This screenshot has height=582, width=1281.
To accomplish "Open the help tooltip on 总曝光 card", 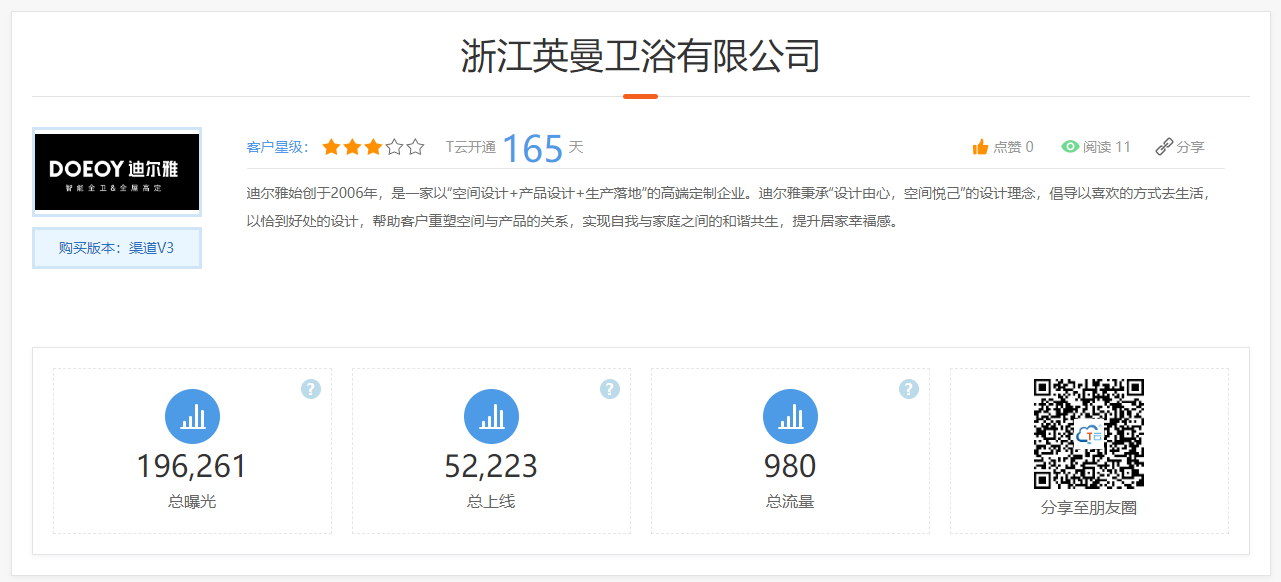I will pos(311,389).
